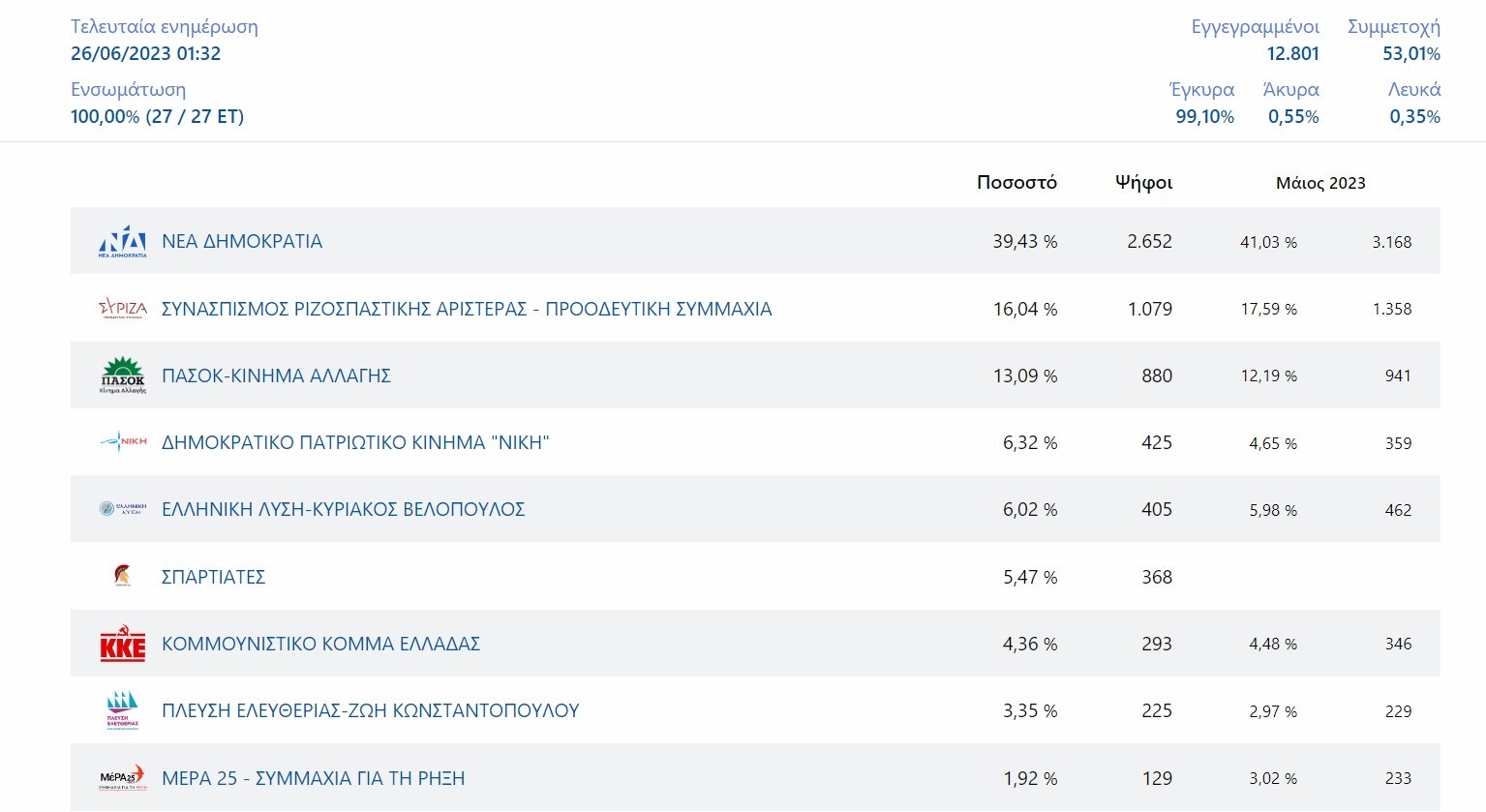The image size is (1486, 812).
Task: Click KKE vote count 293
Action: pyautogui.click(x=1157, y=644)
